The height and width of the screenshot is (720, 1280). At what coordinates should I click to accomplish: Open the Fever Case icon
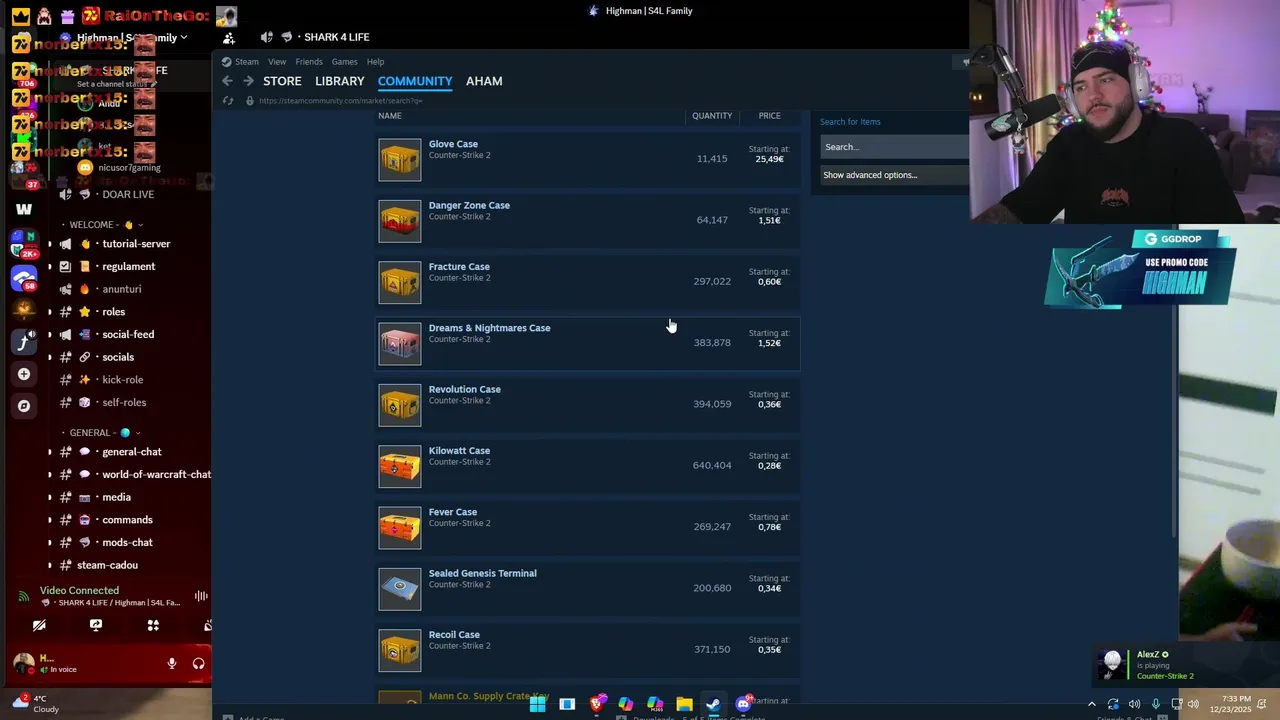[400, 528]
